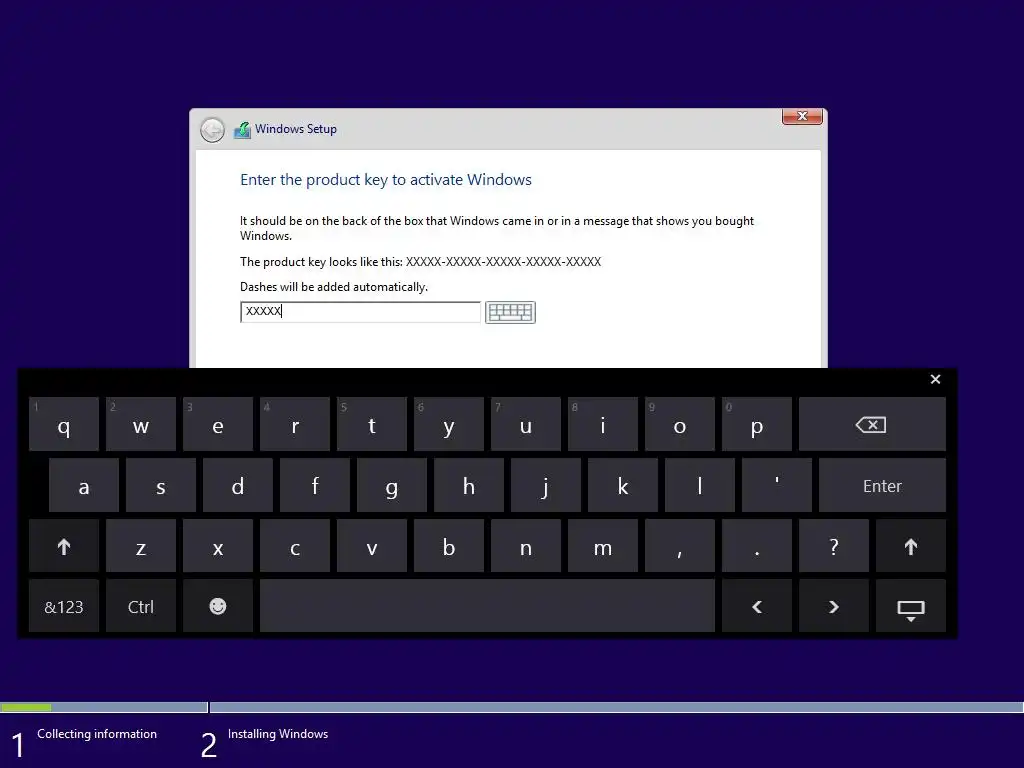Tap the o key

(680, 424)
